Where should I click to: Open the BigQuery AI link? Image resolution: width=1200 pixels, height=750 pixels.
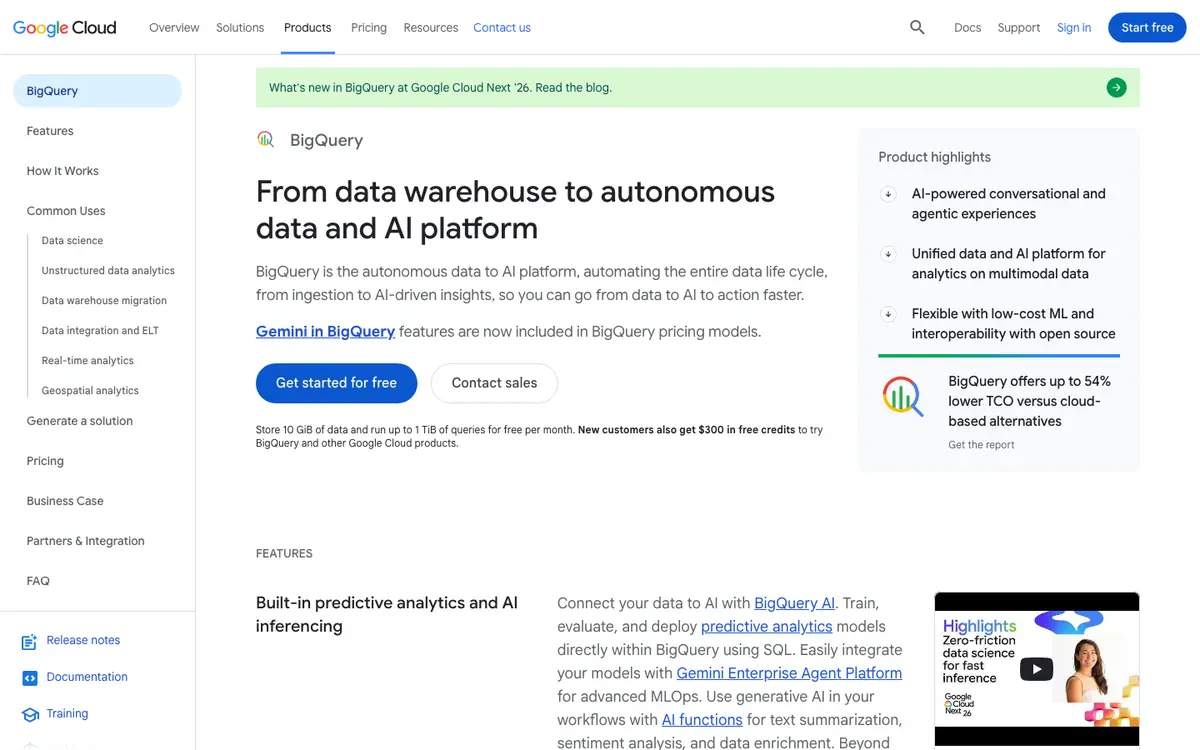[794, 603]
